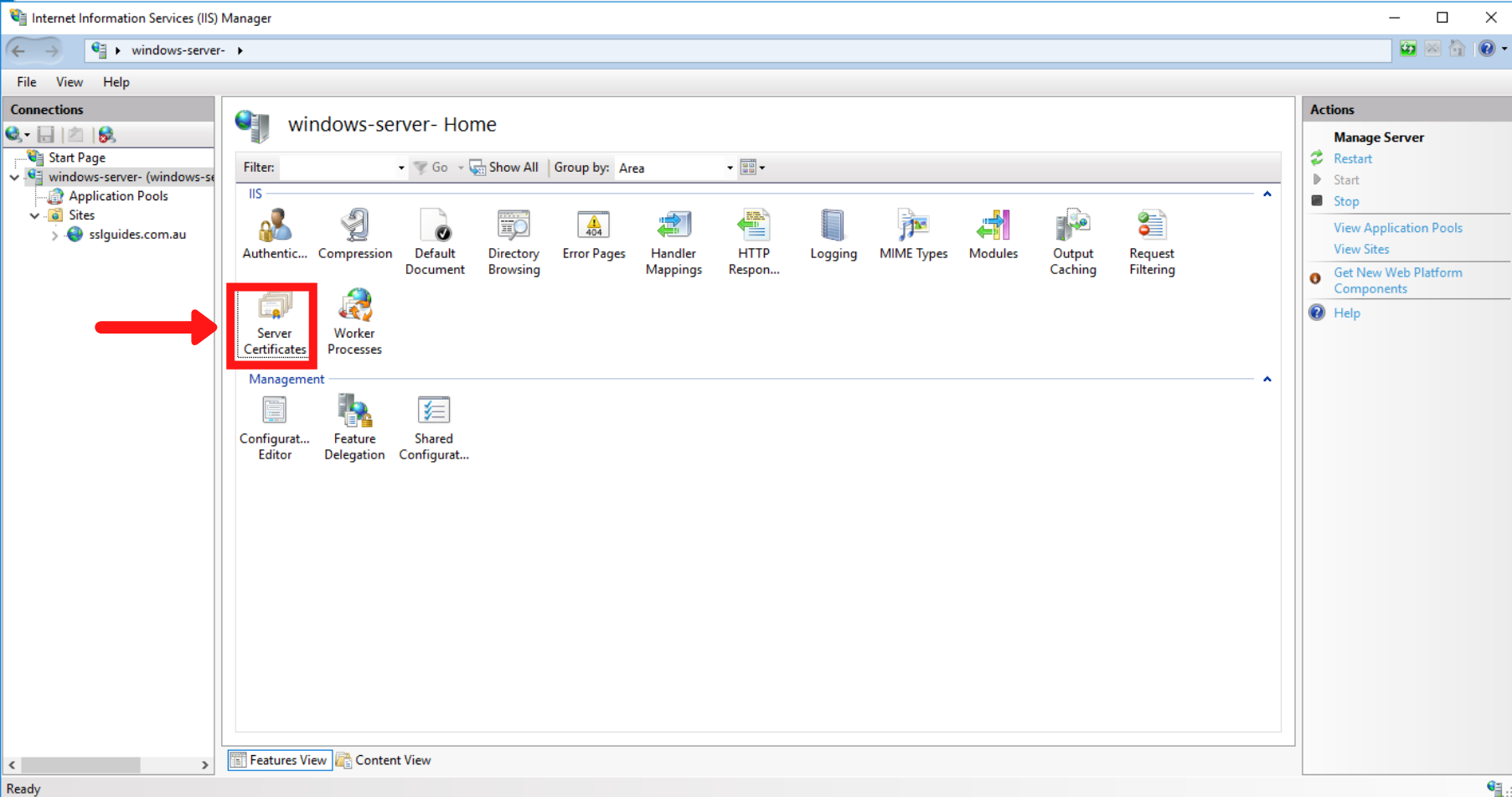Open Server Certificates feature
This screenshot has height=797, width=1512.
click(x=273, y=323)
